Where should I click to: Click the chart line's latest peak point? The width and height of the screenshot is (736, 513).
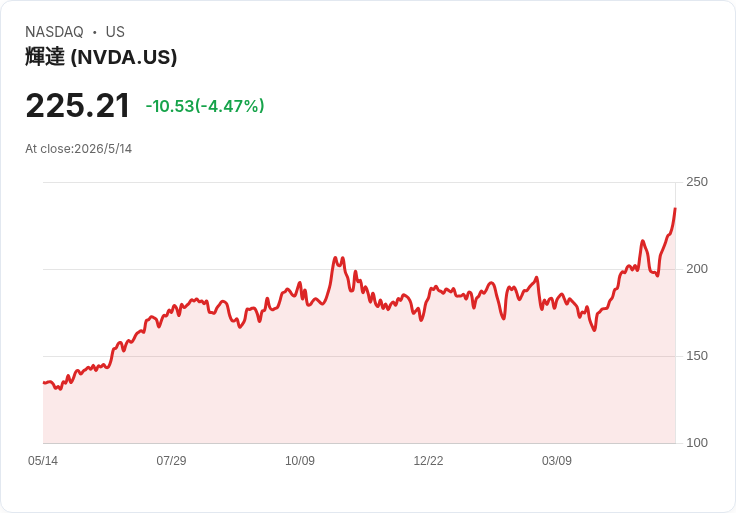[675, 209]
